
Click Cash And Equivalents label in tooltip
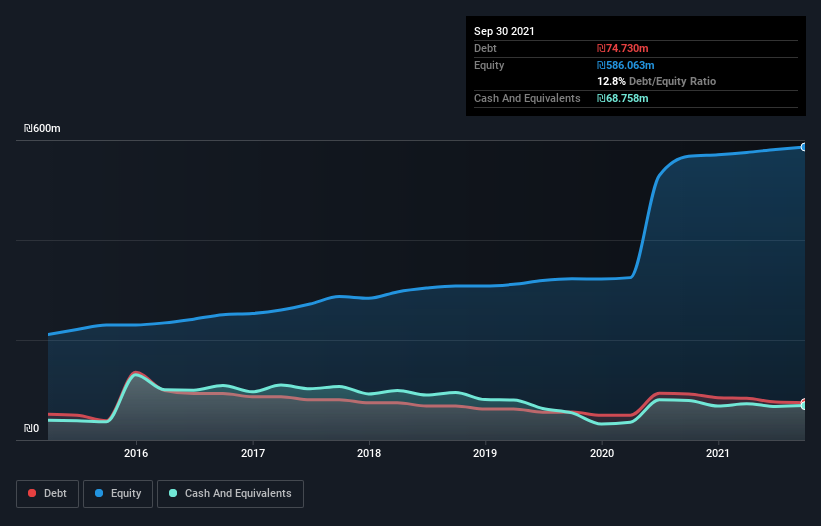(x=527, y=98)
